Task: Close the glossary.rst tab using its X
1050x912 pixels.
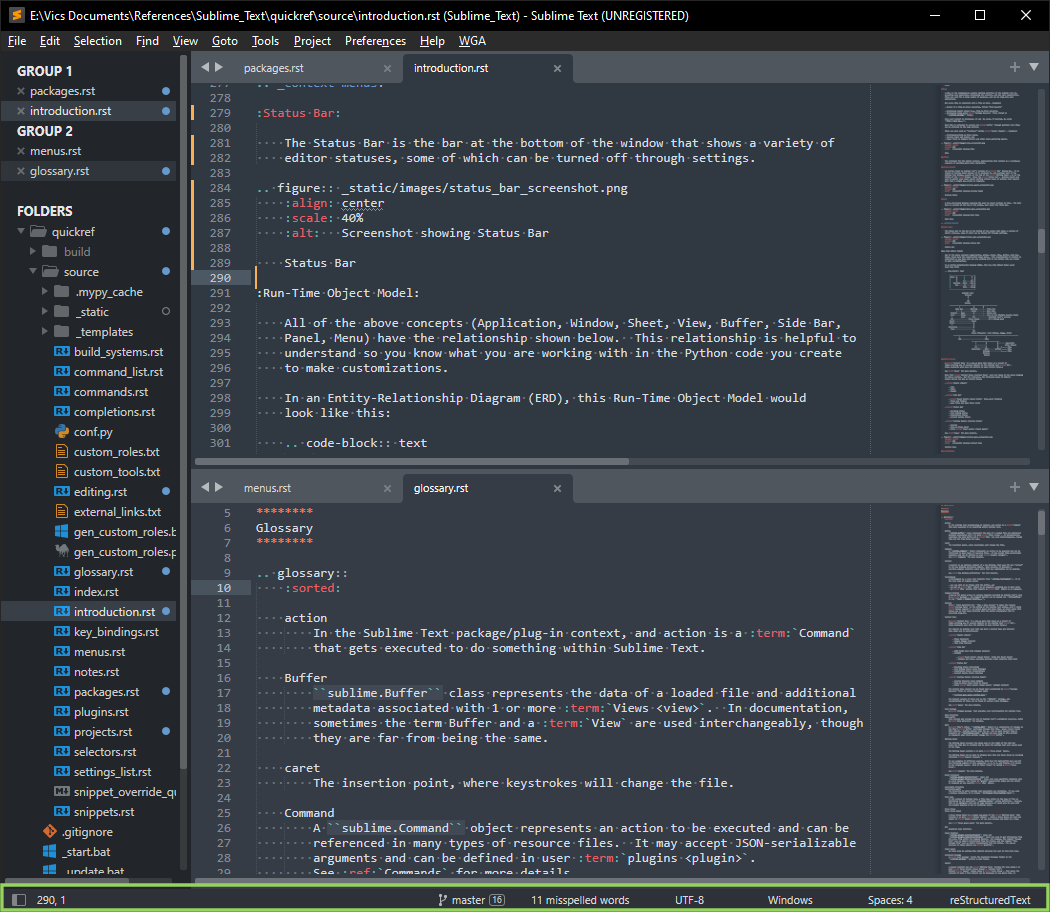Action: (558, 489)
